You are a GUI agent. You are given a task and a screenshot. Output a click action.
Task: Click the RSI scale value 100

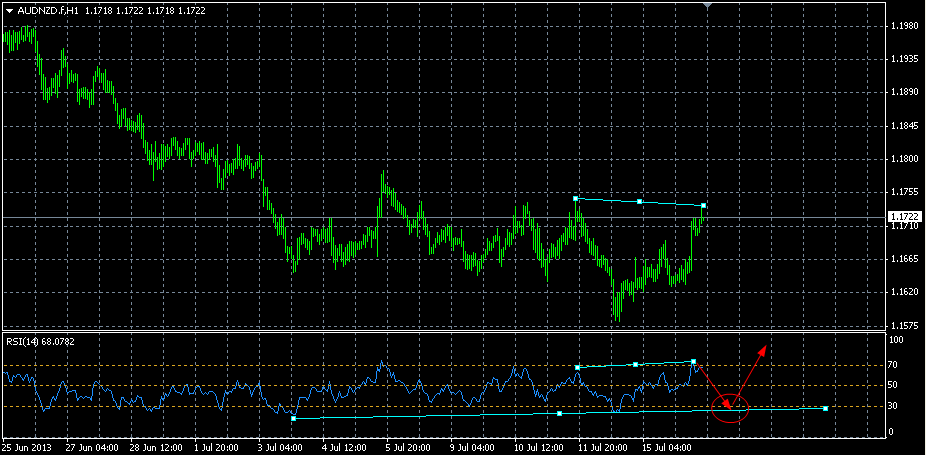(x=896, y=340)
